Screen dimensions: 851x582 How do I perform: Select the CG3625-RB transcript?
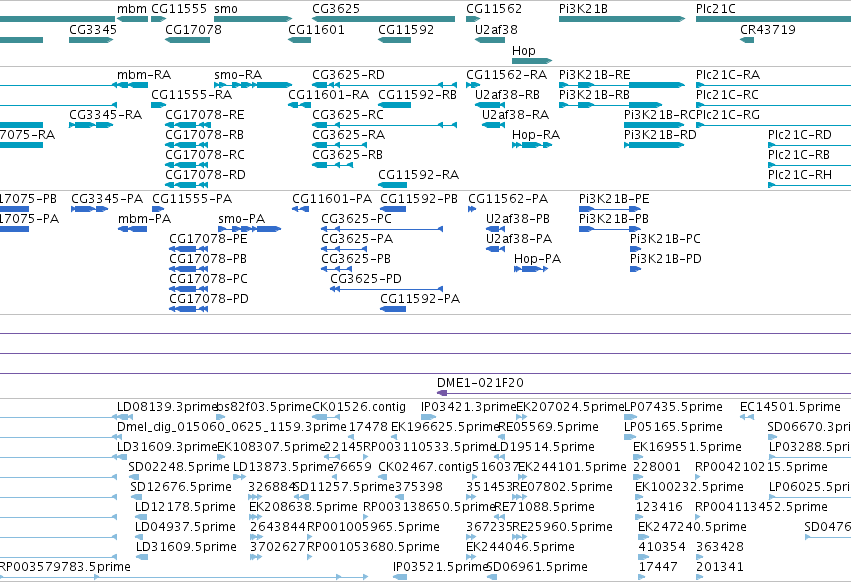pos(333,165)
